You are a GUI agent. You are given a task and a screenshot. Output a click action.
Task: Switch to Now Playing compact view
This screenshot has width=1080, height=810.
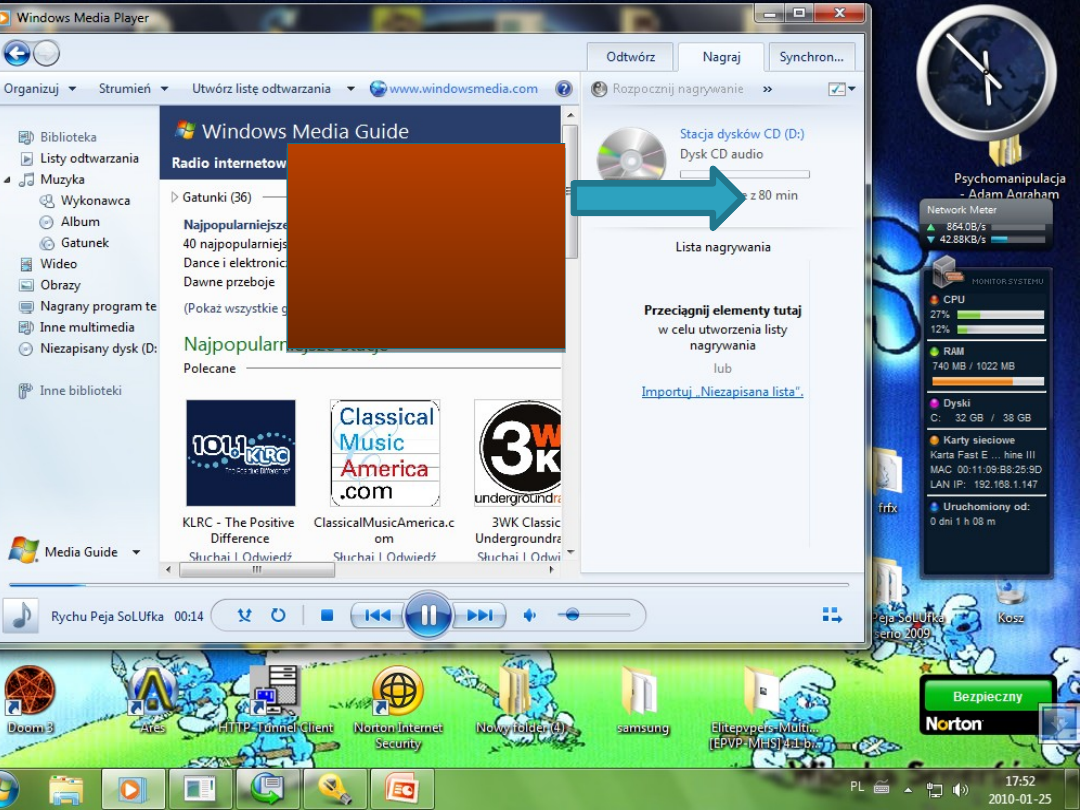(832, 615)
